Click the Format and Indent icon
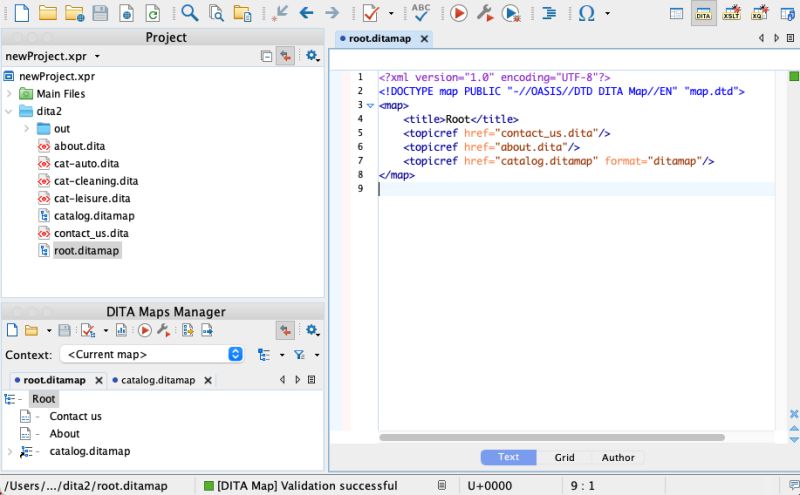 click(x=549, y=13)
